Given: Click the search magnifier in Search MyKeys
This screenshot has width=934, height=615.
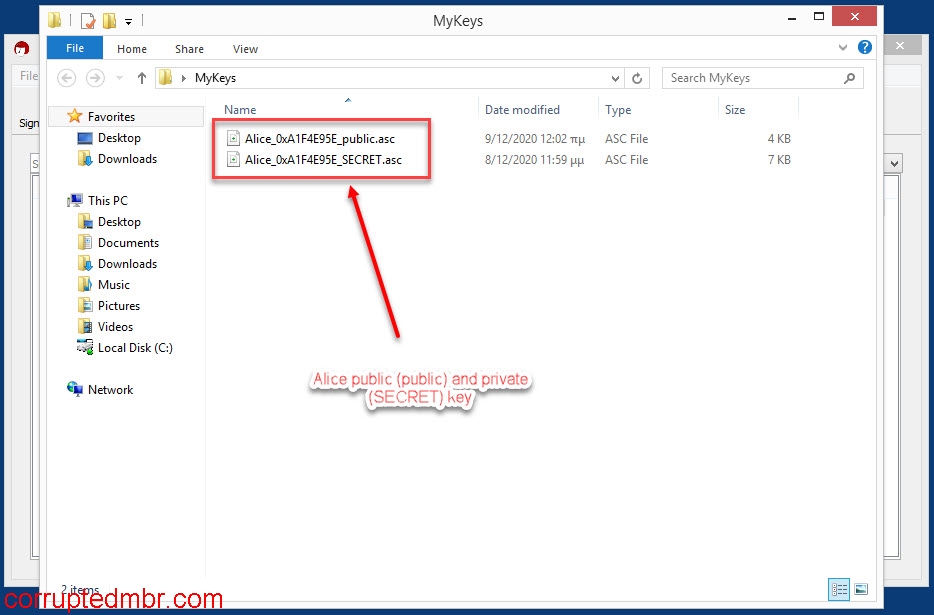Looking at the screenshot, I should [849, 78].
